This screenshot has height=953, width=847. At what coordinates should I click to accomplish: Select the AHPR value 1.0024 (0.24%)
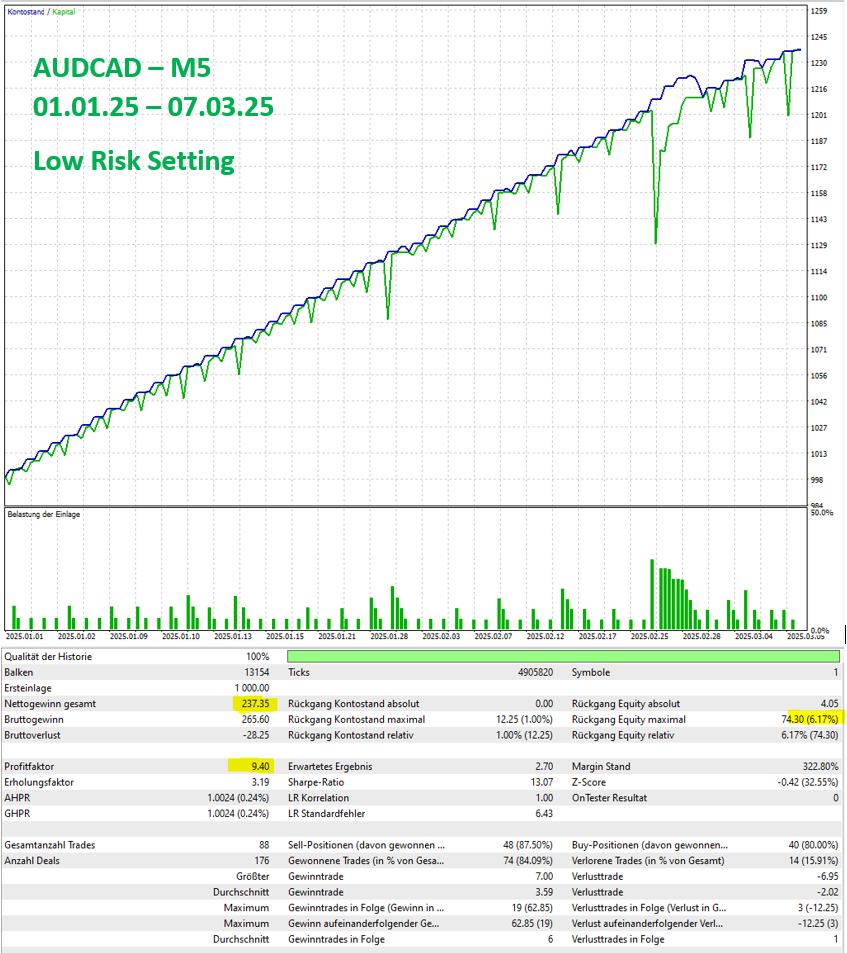pos(238,798)
